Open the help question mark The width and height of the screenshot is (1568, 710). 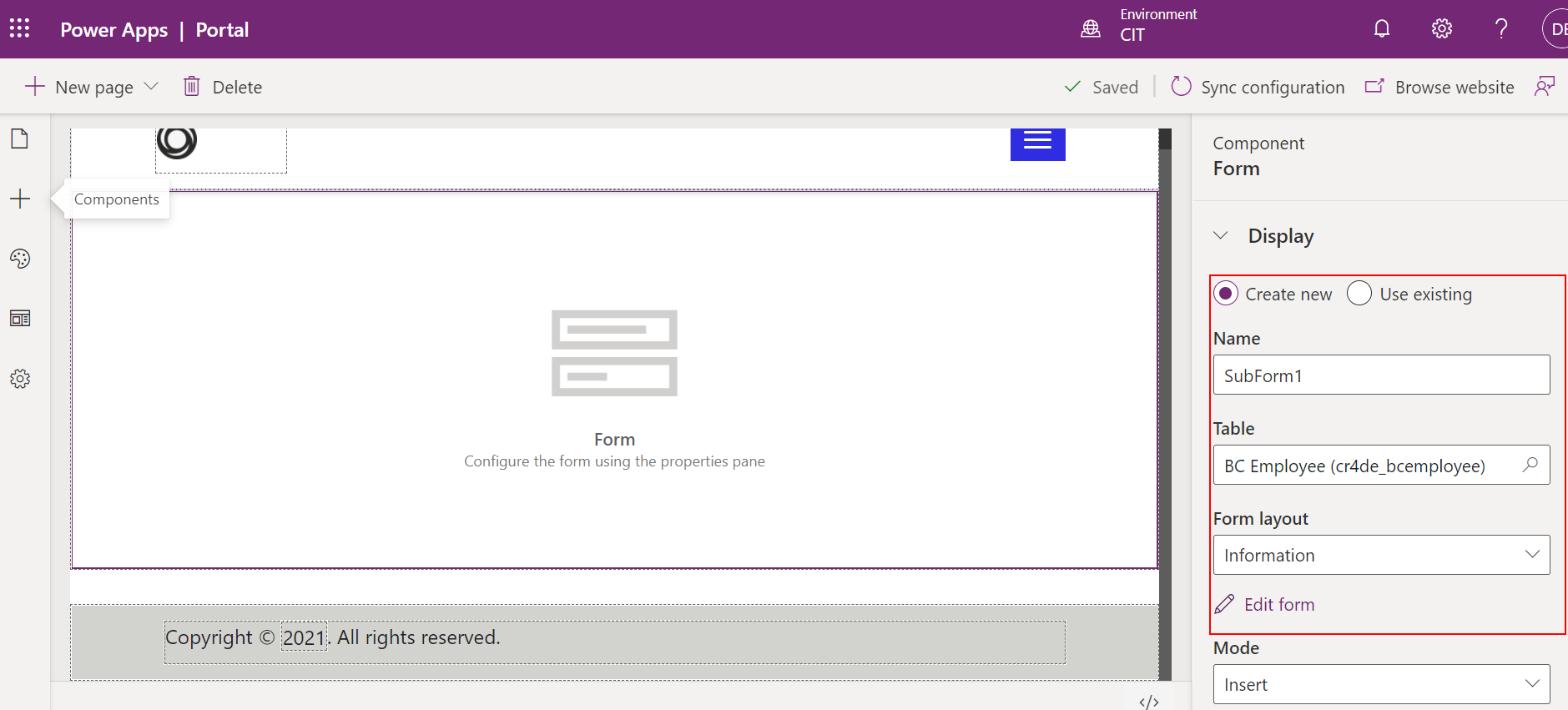pyautogui.click(x=1501, y=29)
